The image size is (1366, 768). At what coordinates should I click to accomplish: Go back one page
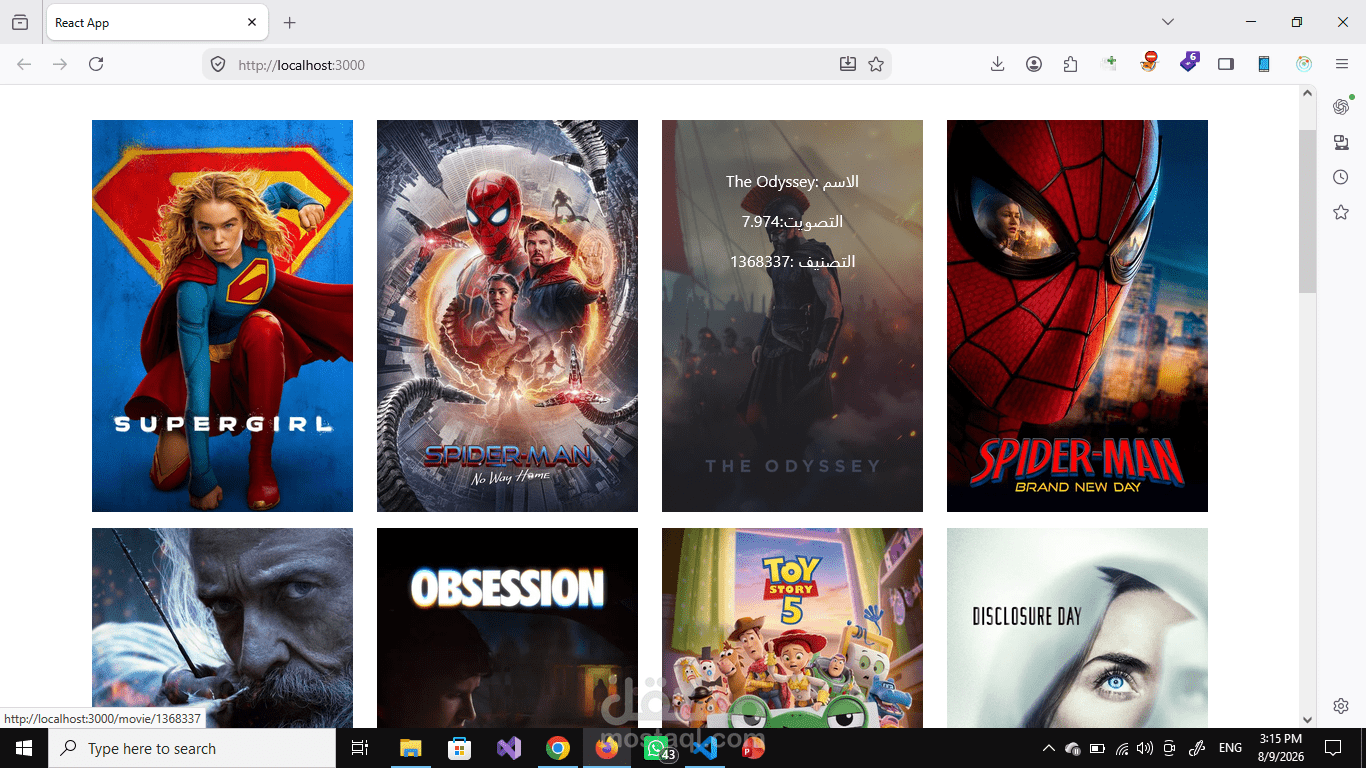click(x=24, y=64)
